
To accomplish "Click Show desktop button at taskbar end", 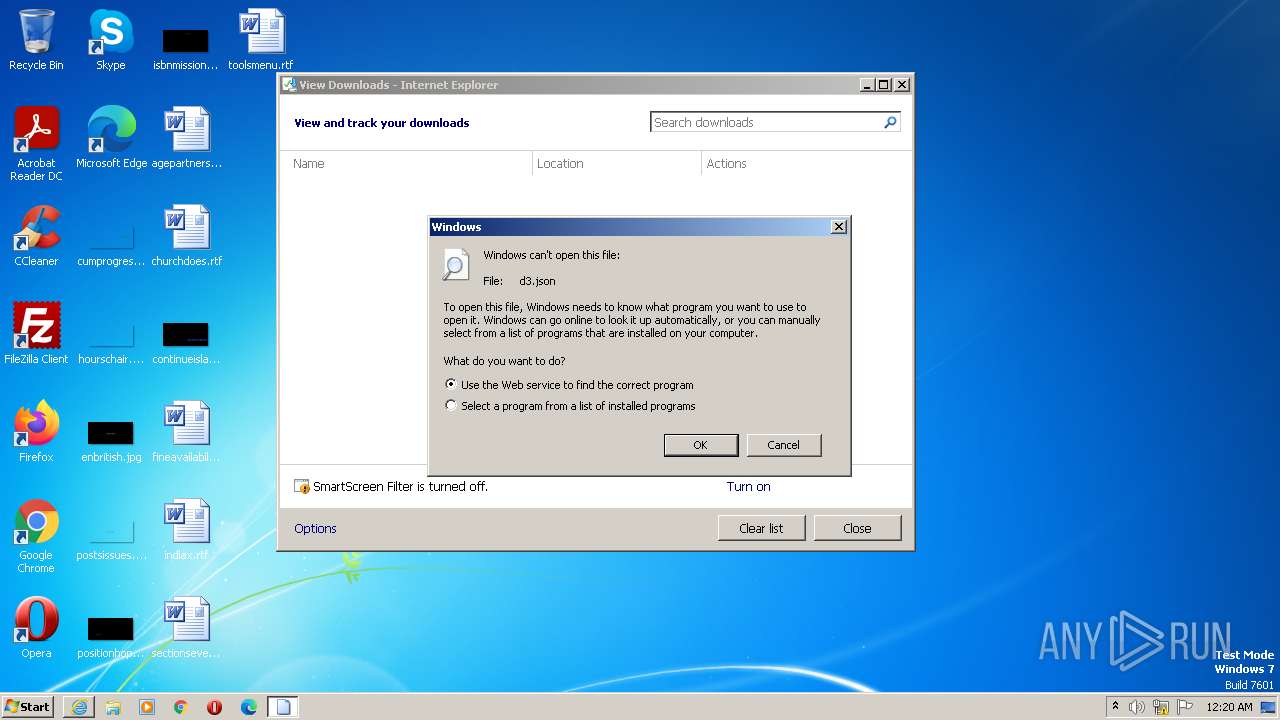I will [1269, 707].
